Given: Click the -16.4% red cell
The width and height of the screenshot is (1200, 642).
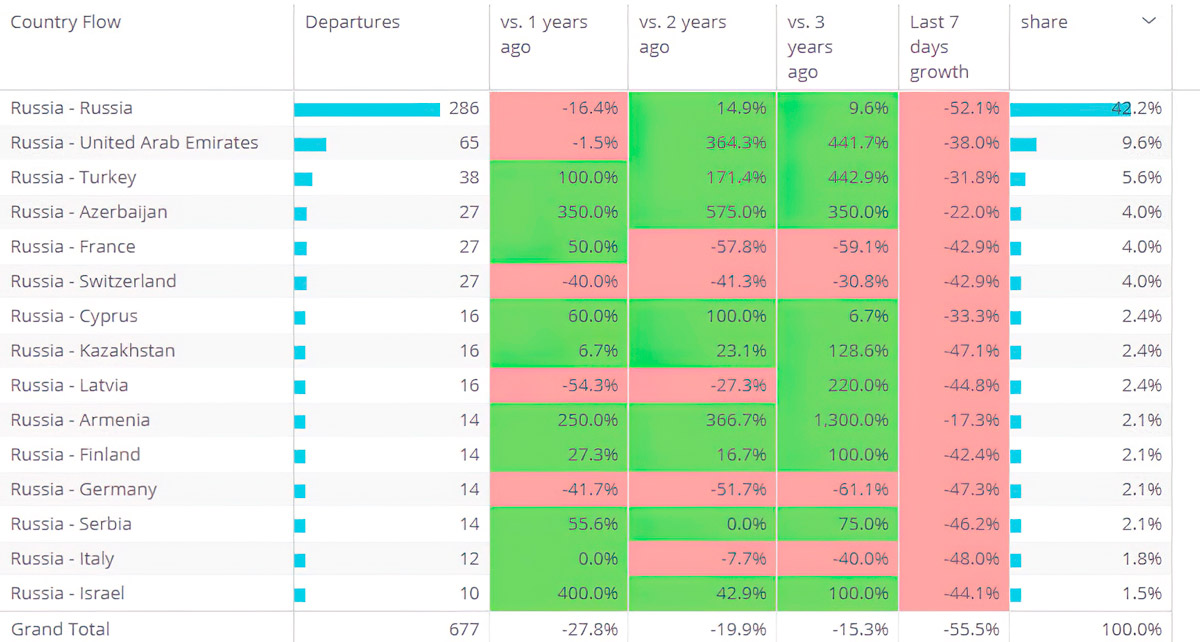Looking at the screenshot, I should coord(558,108).
